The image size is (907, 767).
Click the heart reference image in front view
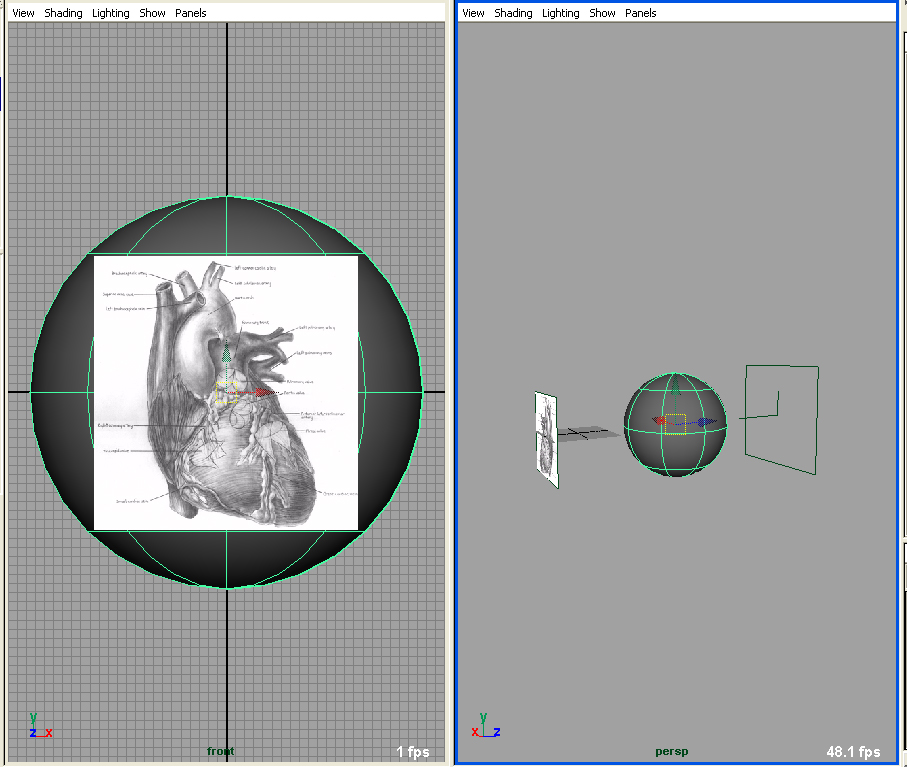[226, 393]
